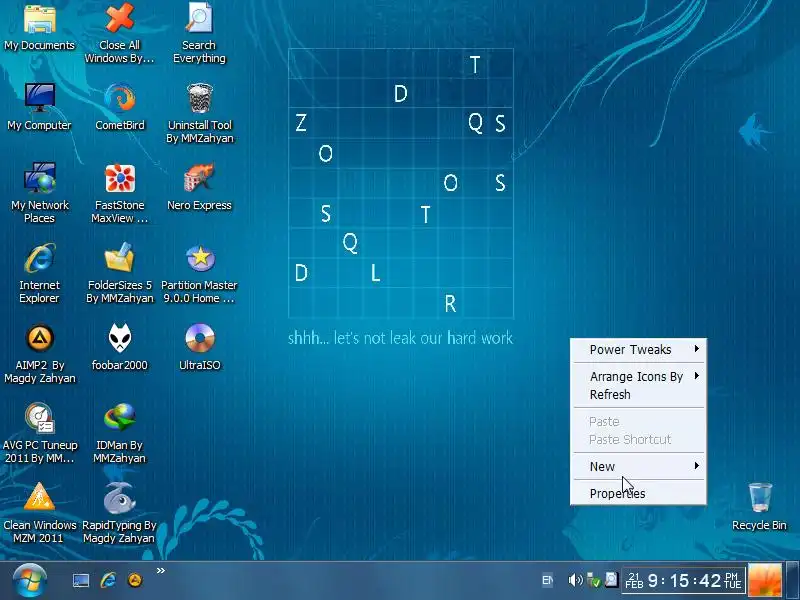Click the network shield tray icon

(593, 580)
